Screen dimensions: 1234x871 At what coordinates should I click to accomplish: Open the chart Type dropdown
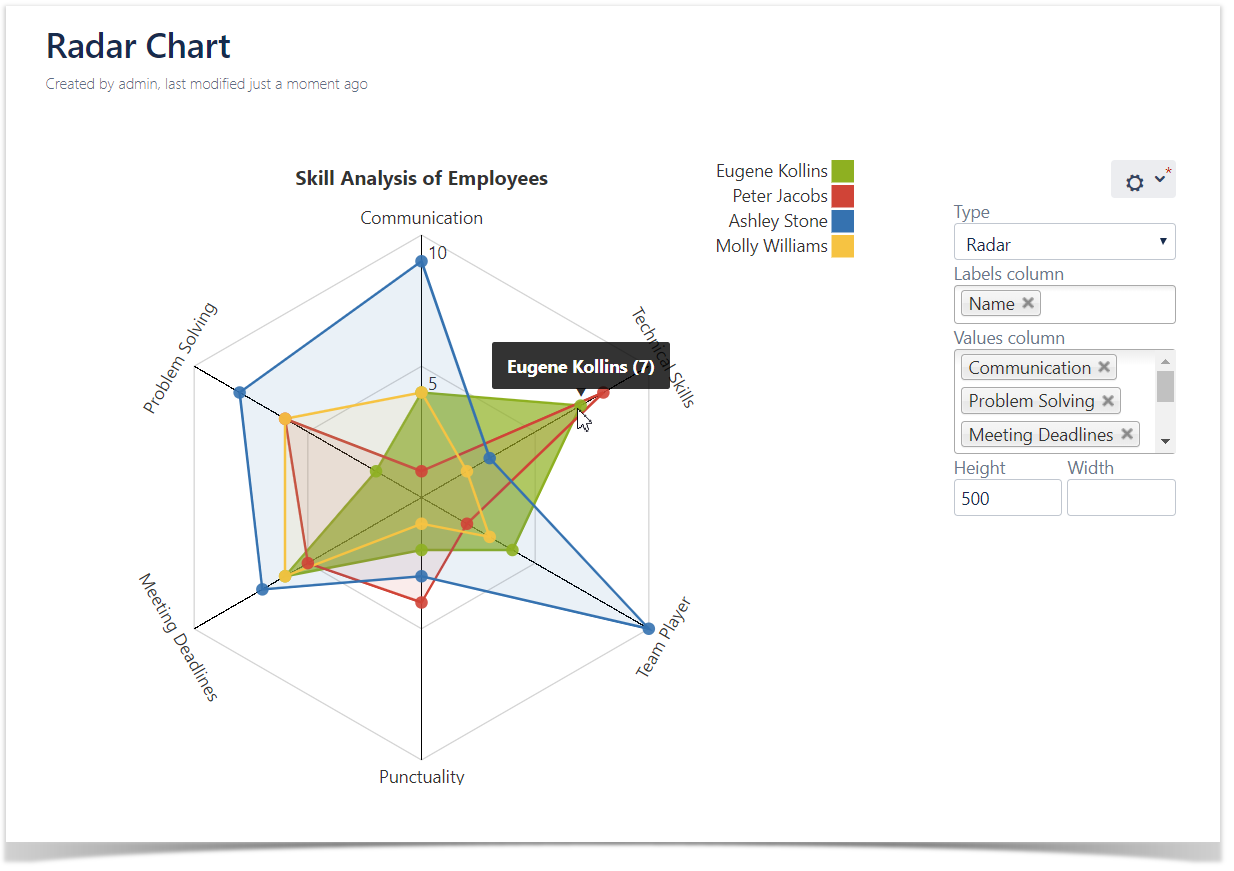pyautogui.click(x=1064, y=243)
